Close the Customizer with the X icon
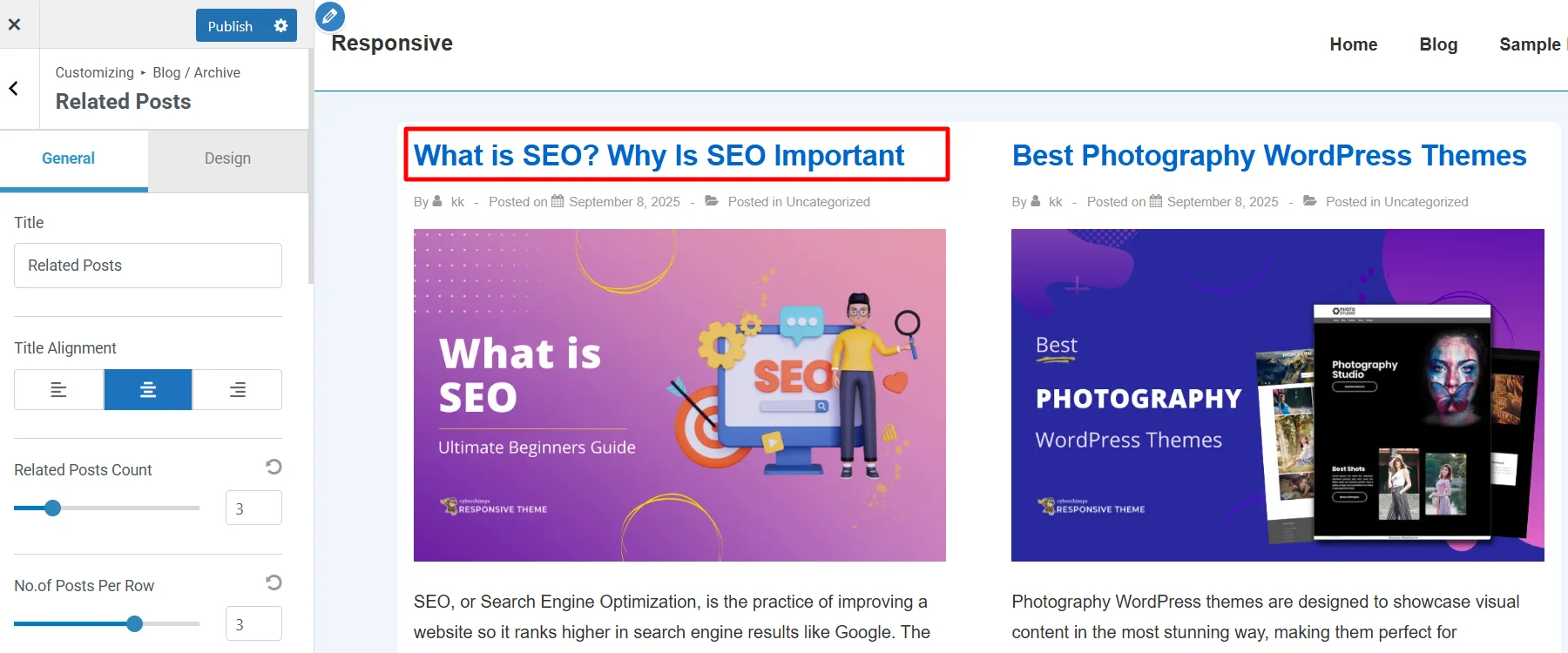This screenshot has height=653, width=1568. pos(14,24)
